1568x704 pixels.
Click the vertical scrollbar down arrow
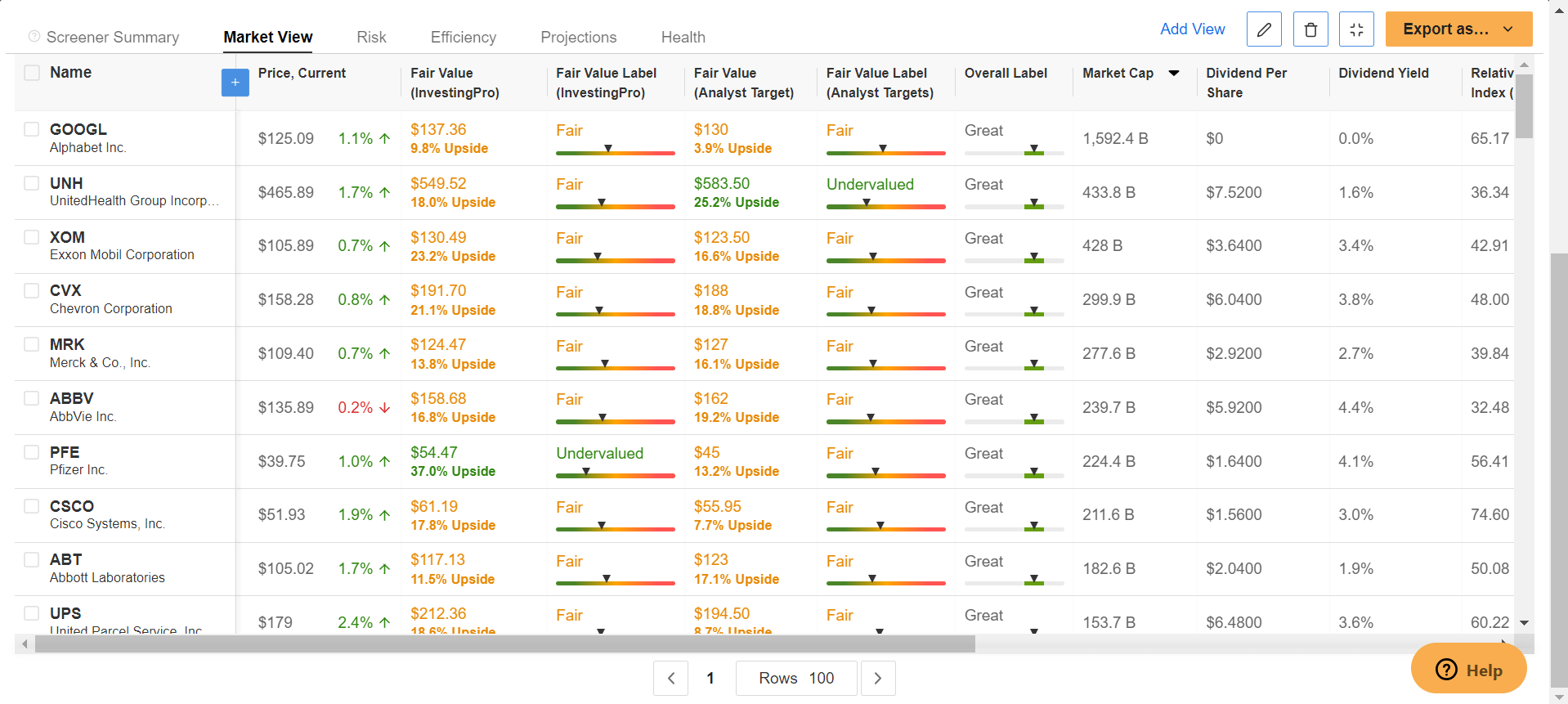point(1524,623)
